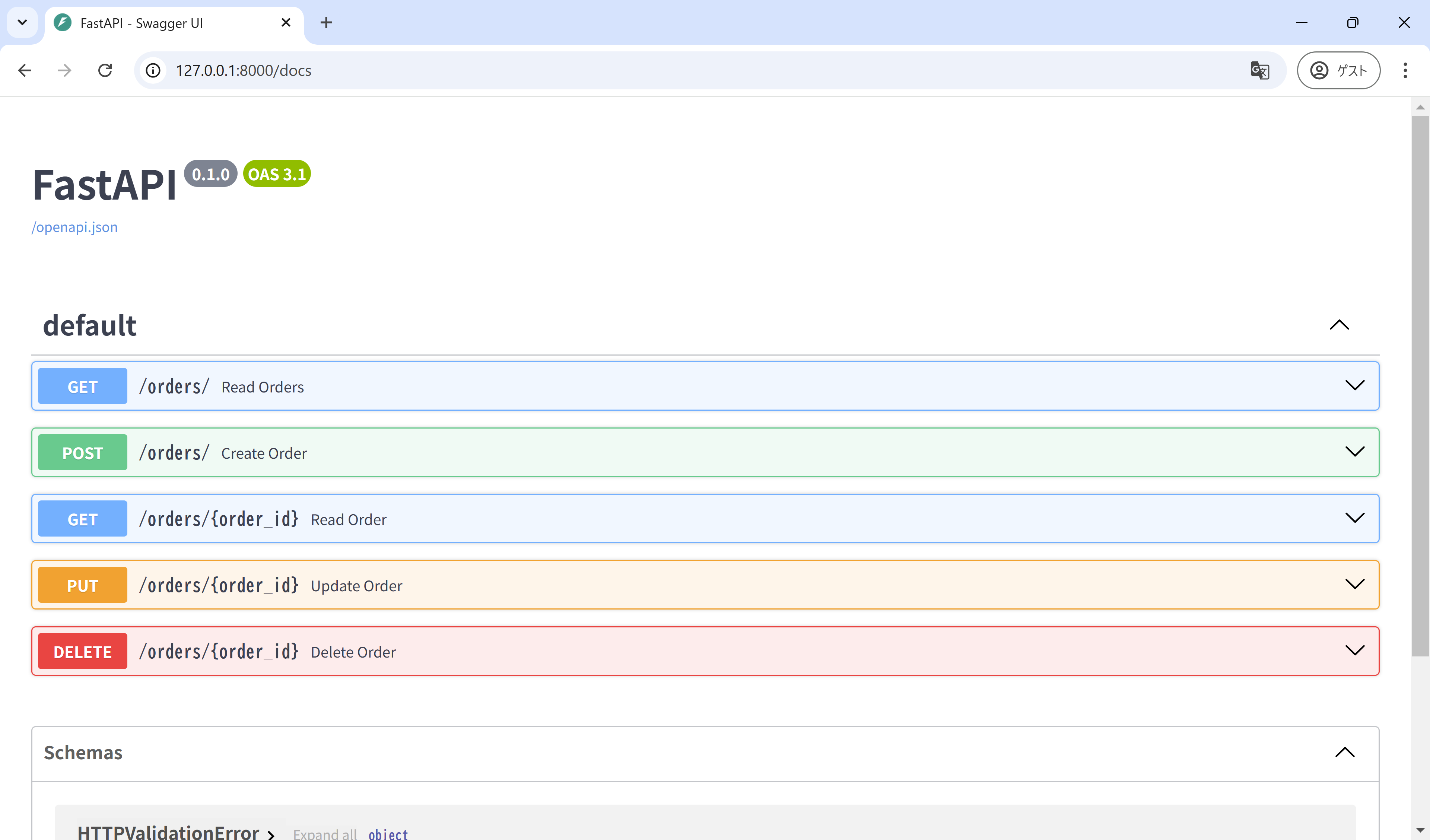Open the tab search dropdown arrow
The height and width of the screenshot is (840, 1430).
tap(22, 23)
